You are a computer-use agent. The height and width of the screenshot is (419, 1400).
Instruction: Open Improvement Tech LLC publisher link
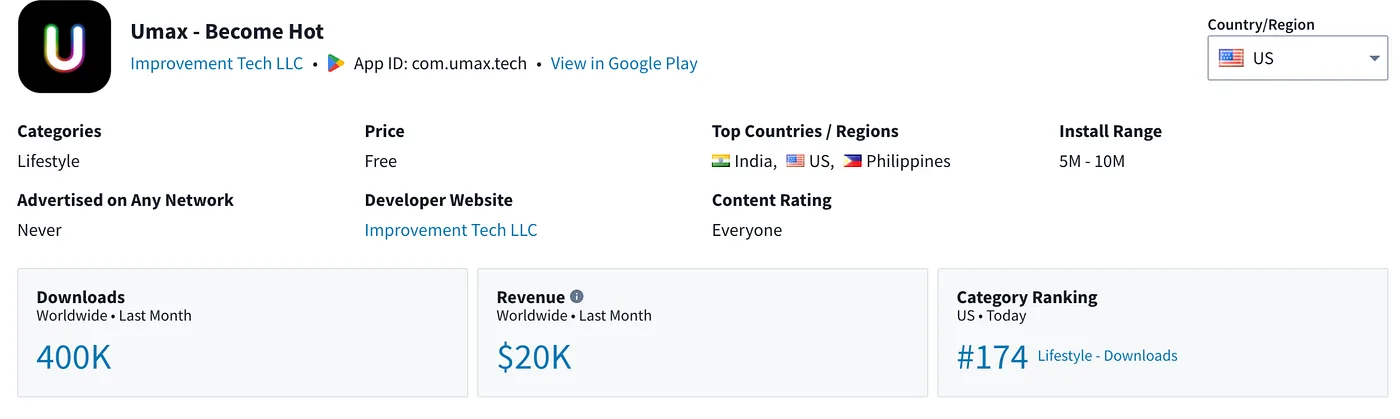click(x=217, y=63)
